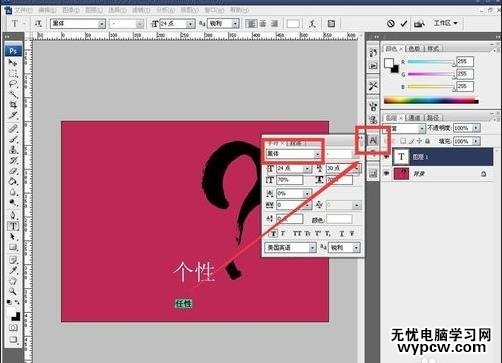Viewport: 502px width, 363px height.
Task: Toggle small caps in Character panel
Action: click(307, 234)
